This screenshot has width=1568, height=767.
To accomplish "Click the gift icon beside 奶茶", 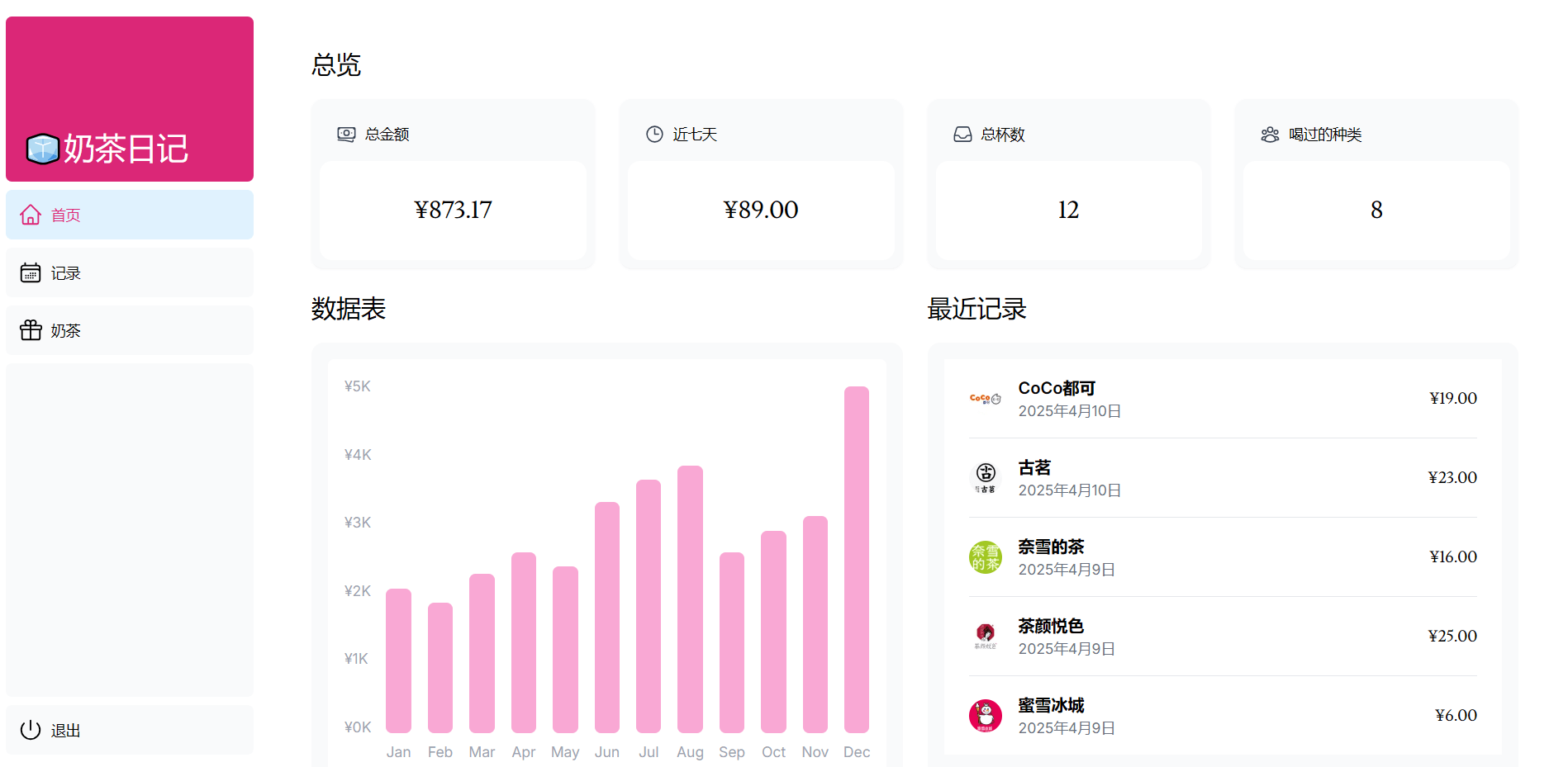I will coord(31,330).
